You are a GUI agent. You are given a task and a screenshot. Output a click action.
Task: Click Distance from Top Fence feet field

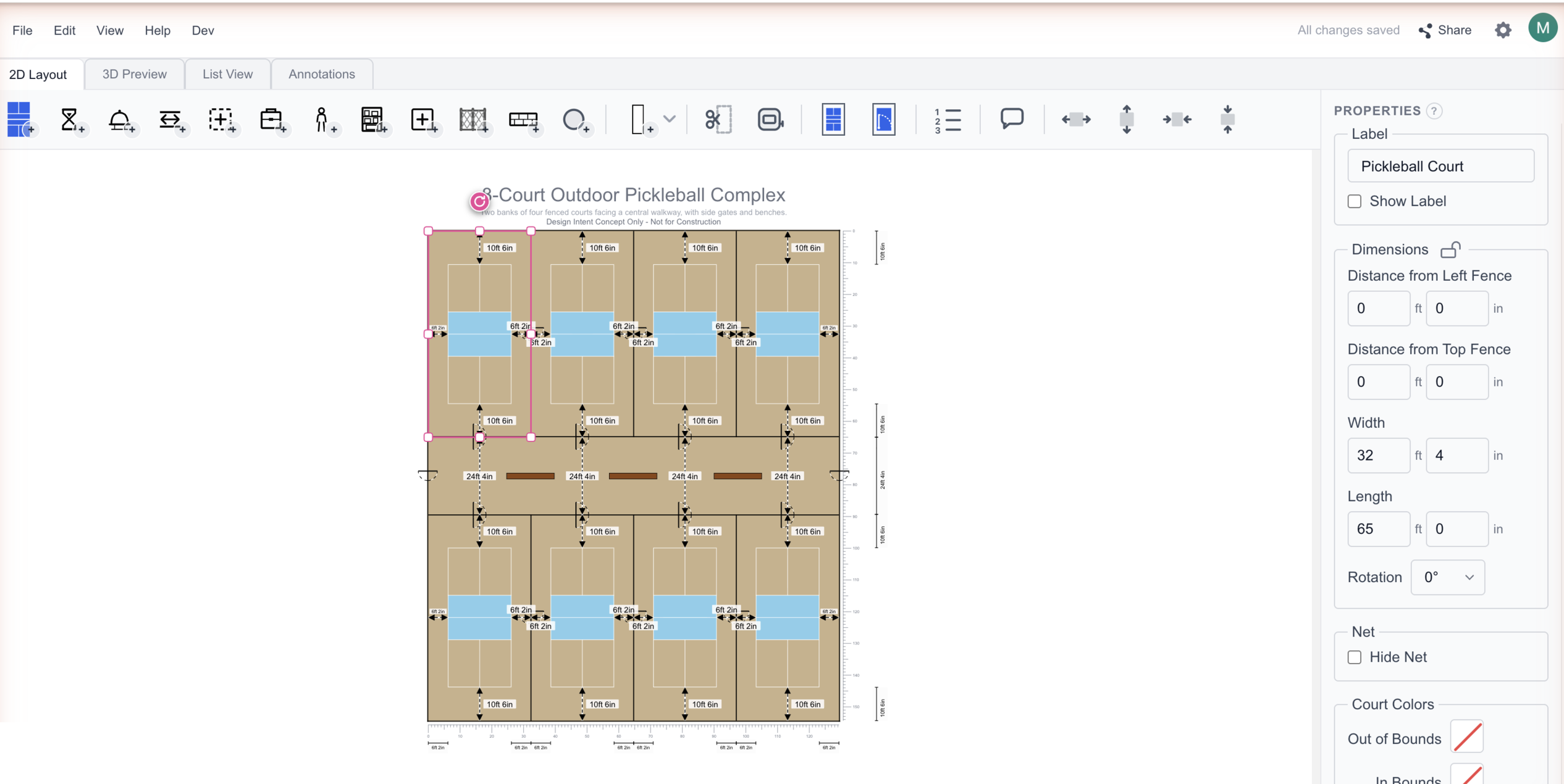pyautogui.click(x=1378, y=382)
